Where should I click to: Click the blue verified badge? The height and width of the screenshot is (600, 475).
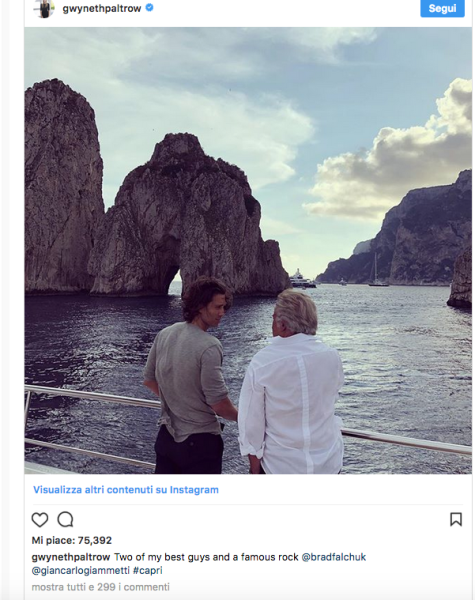(150, 8)
